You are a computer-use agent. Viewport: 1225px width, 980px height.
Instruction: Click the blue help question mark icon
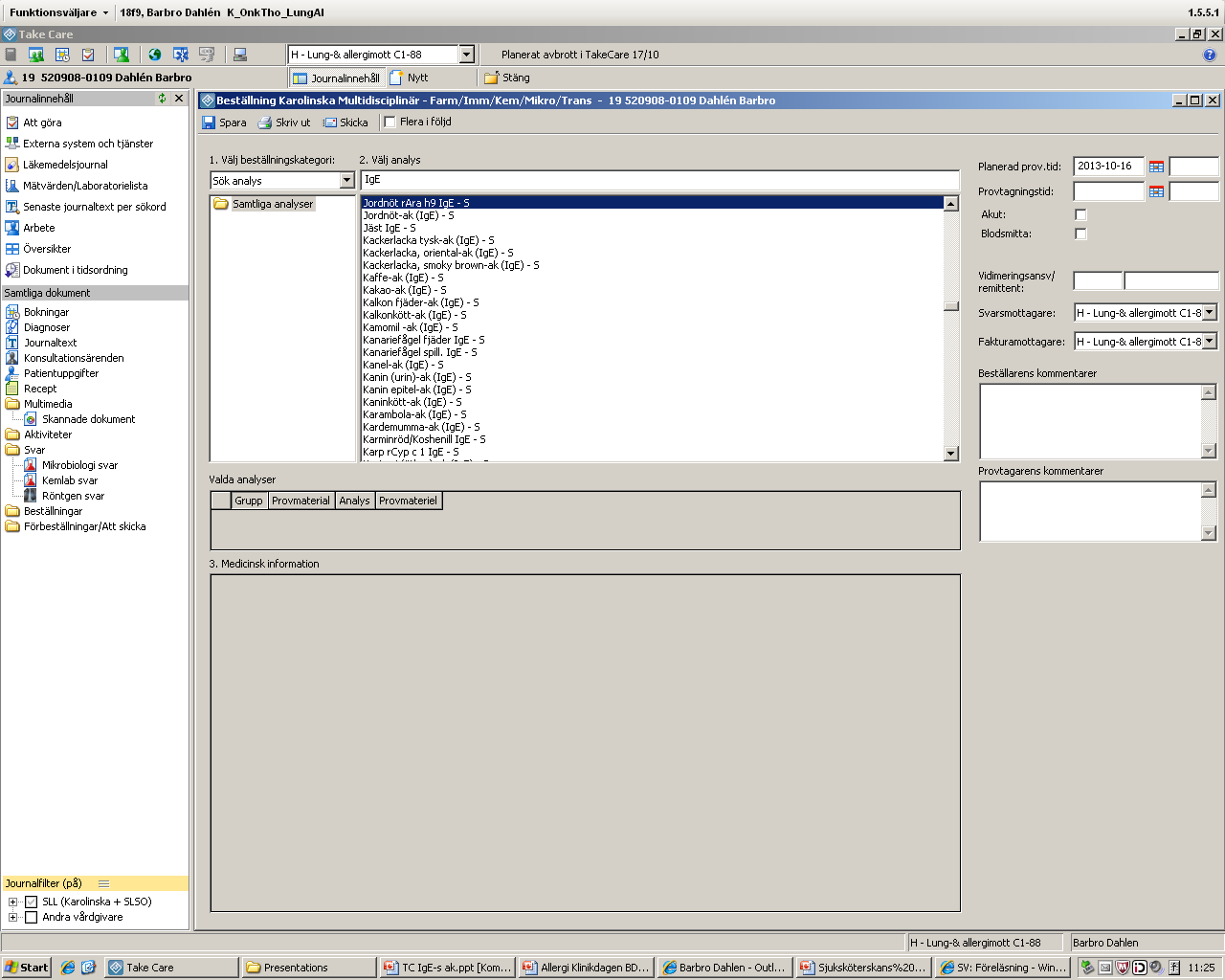[1209, 55]
